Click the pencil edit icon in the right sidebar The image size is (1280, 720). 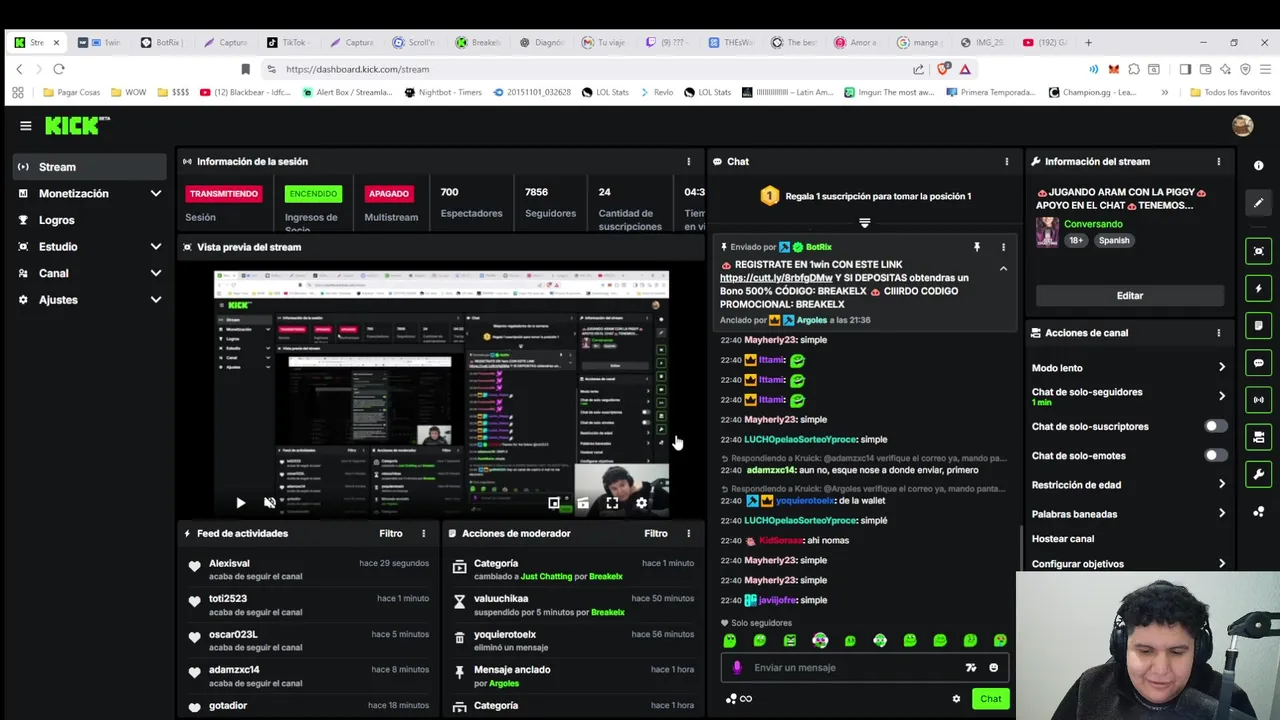[1259, 203]
